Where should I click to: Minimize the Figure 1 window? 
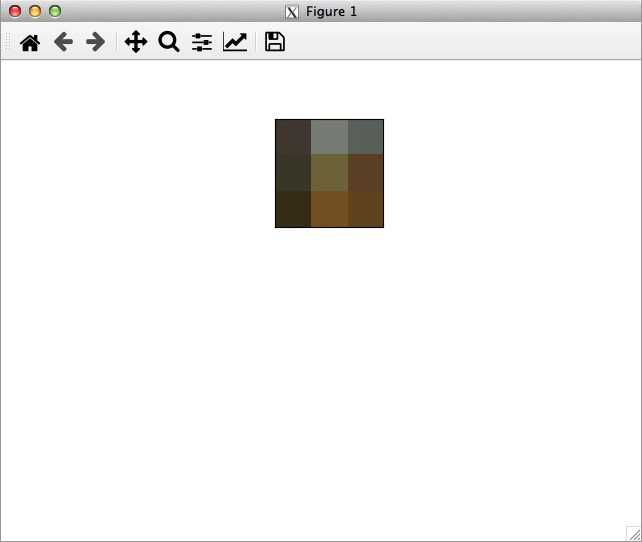[35, 11]
